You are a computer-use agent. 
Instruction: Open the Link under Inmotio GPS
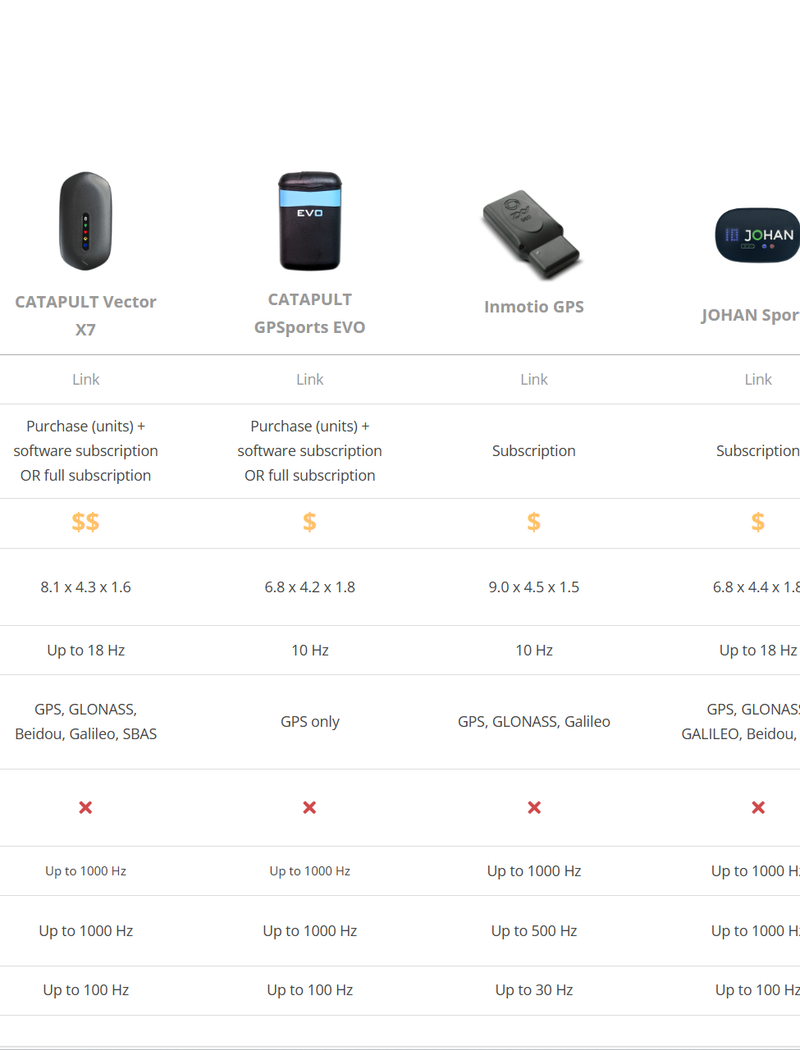tap(534, 379)
